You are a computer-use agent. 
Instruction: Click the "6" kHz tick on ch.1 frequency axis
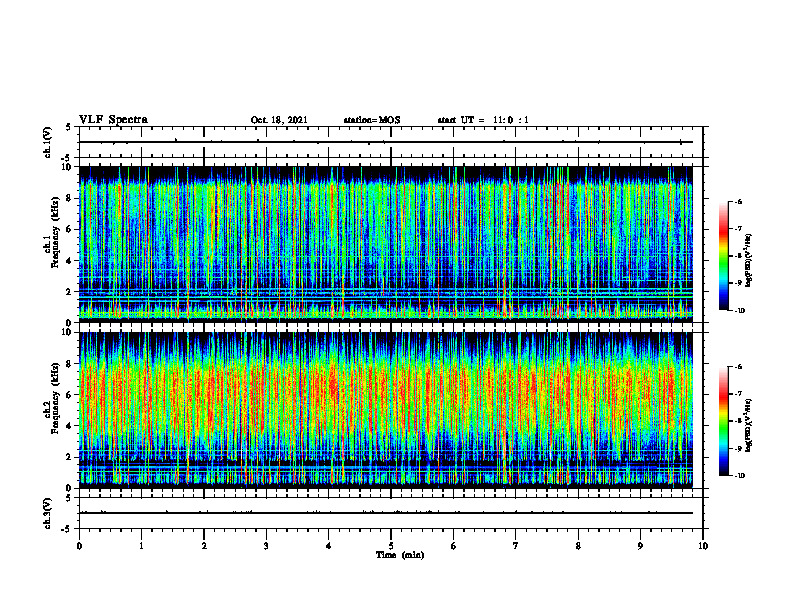click(70, 229)
